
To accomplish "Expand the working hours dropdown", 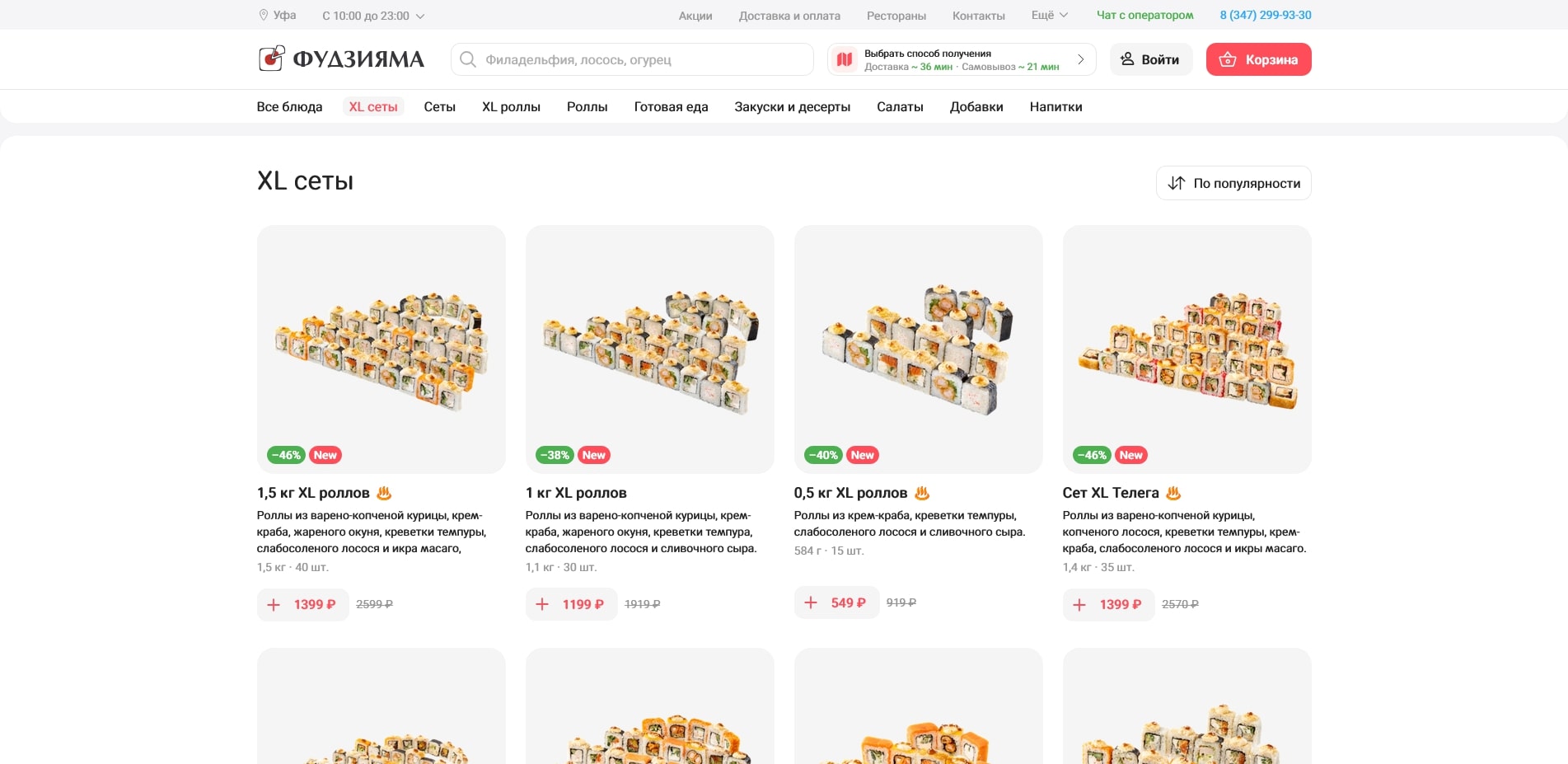I will click(420, 16).
